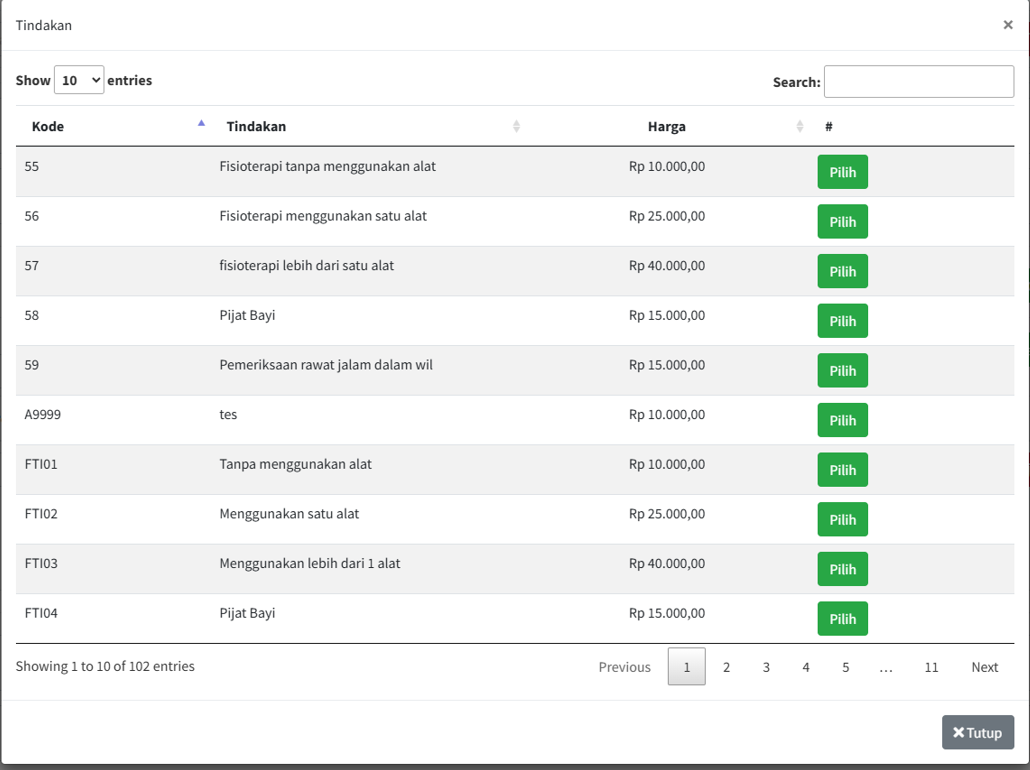Select current page 1 in pagination
Image resolution: width=1030 pixels, height=770 pixels.
click(x=686, y=667)
